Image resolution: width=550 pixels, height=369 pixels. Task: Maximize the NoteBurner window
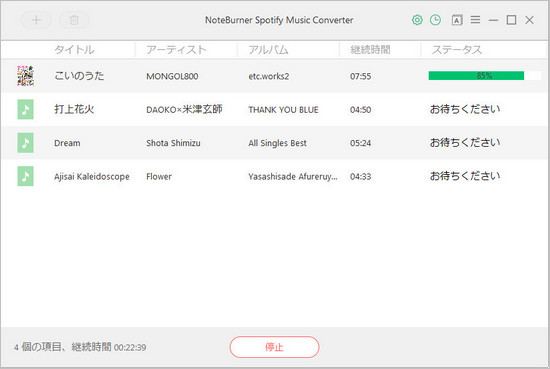511,20
